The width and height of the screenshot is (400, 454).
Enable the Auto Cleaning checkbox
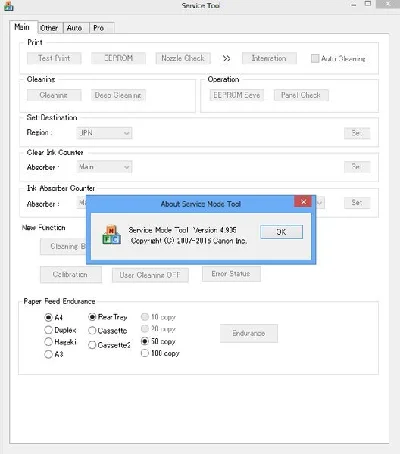315,59
